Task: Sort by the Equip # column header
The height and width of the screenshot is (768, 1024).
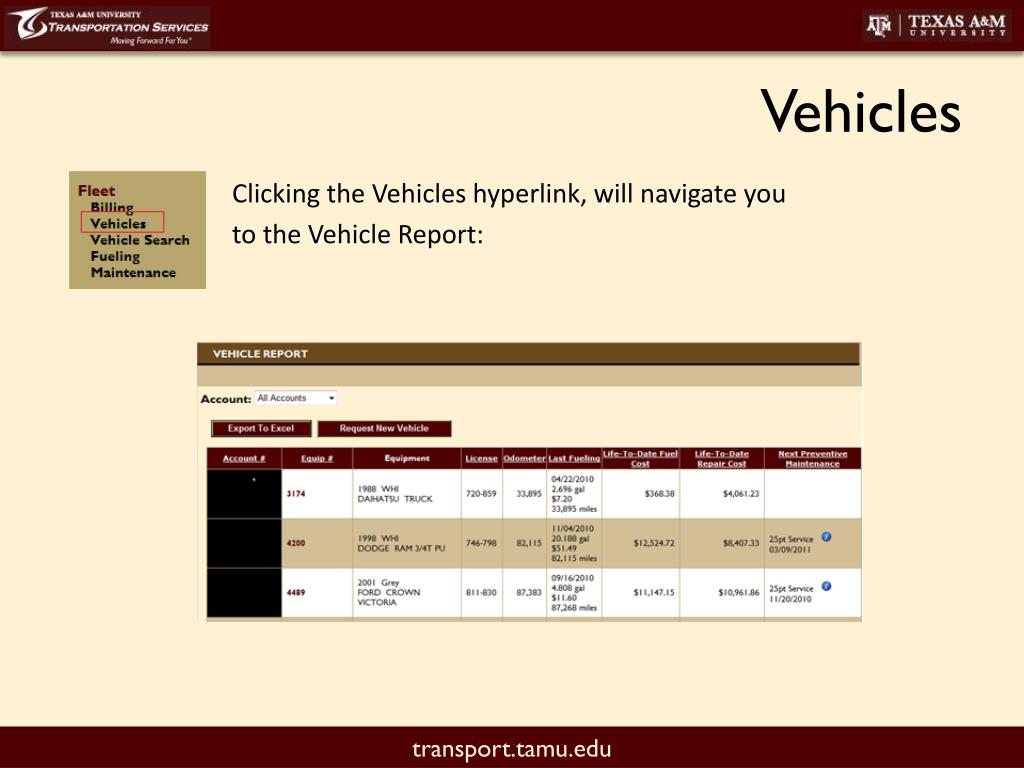Action: (x=317, y=458)
